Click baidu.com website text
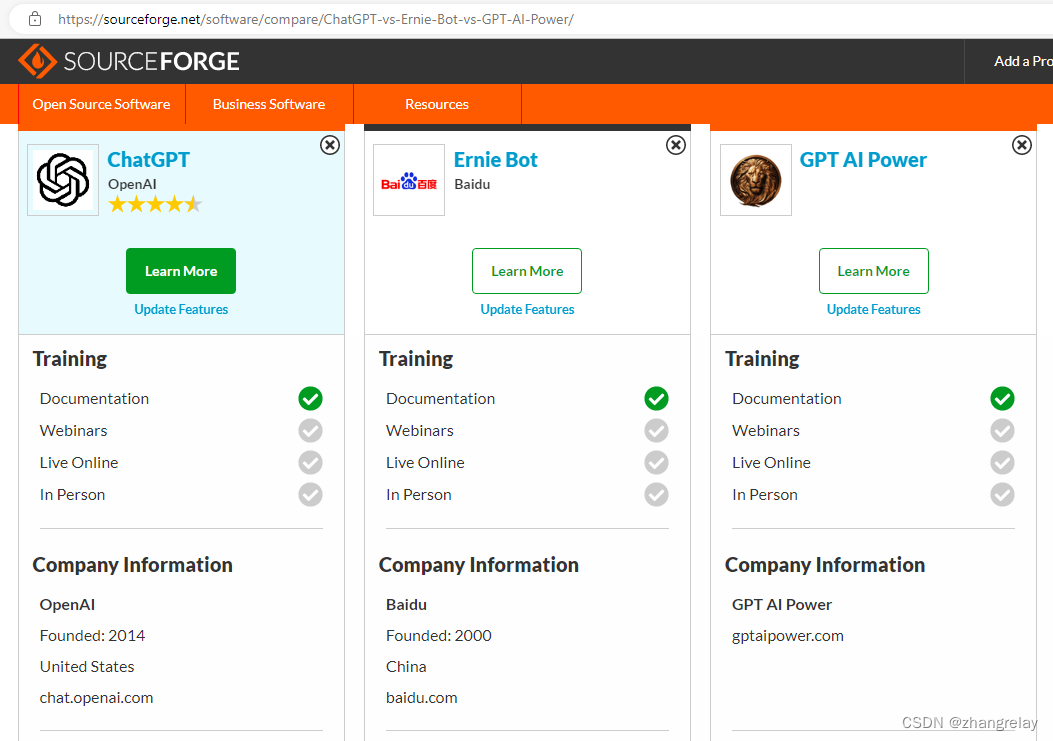This screenshot has width=1053, height=741. pos(422,698)
